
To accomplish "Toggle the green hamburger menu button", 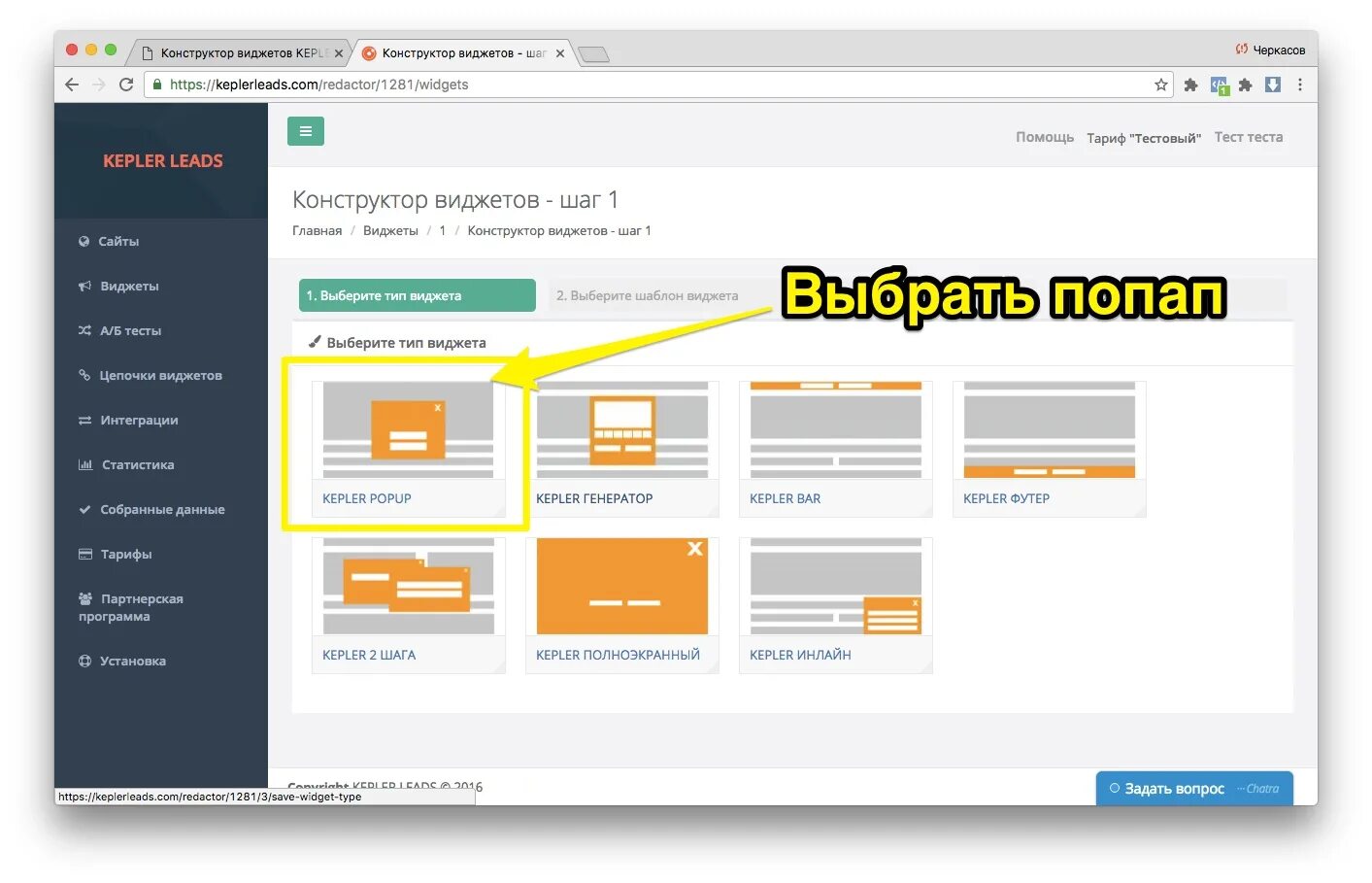I will (306, 131).
